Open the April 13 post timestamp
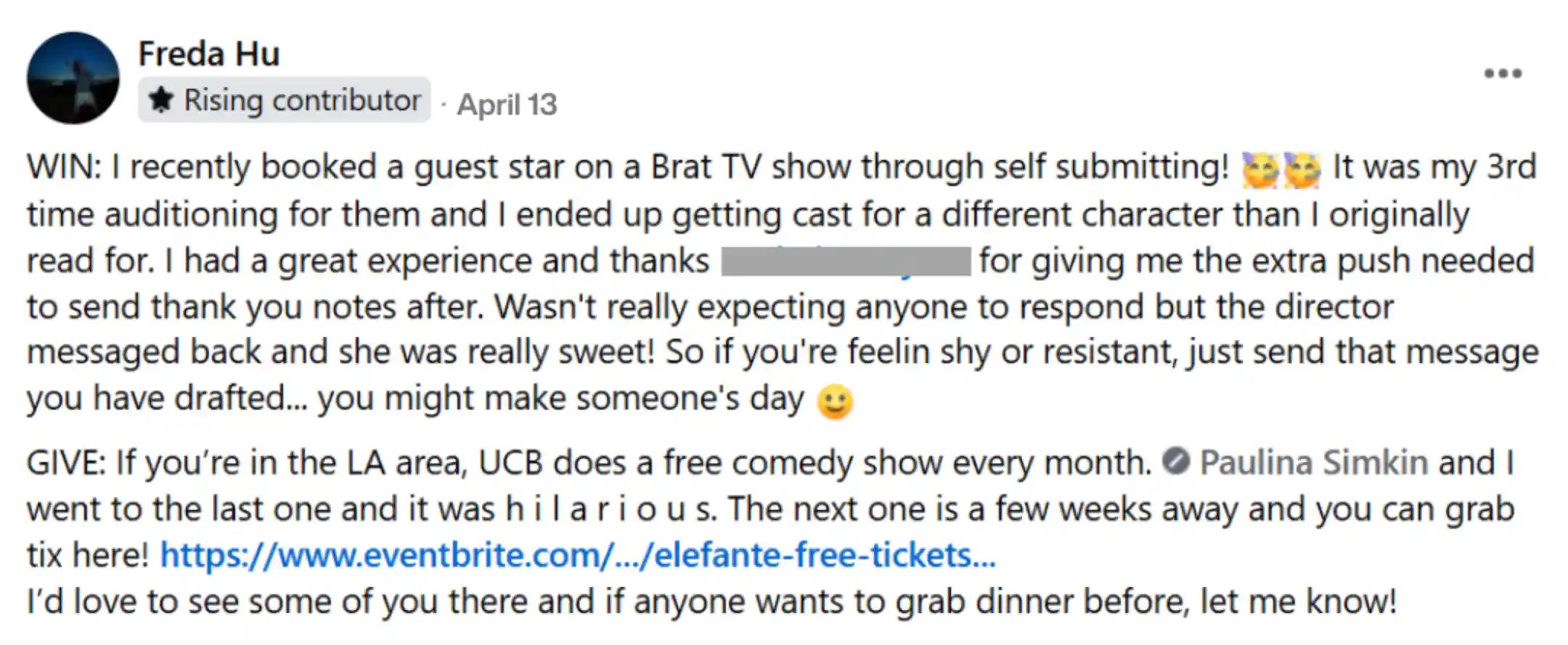 pos(507,105)
